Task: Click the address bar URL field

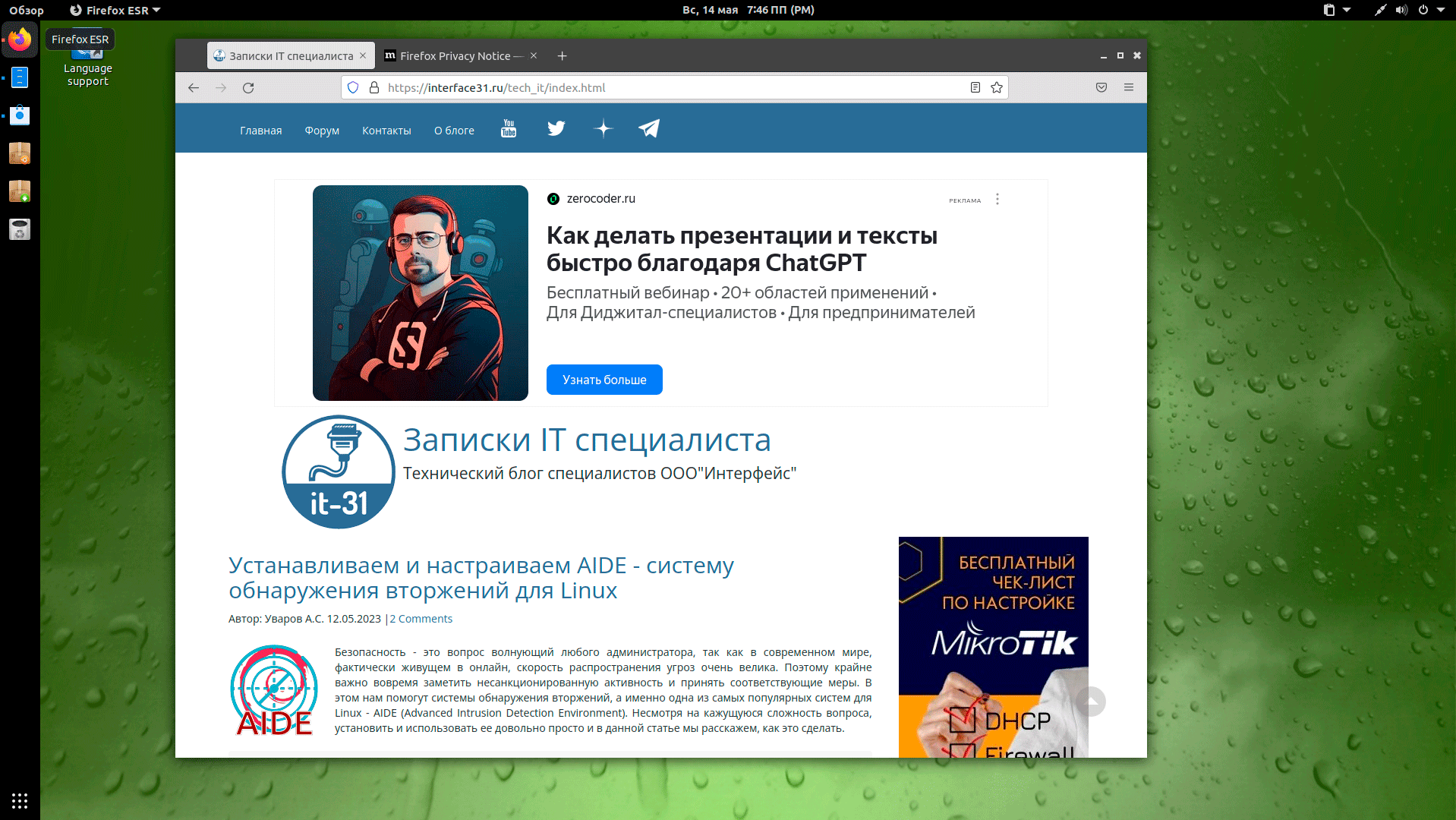Action: pos(674,88)
